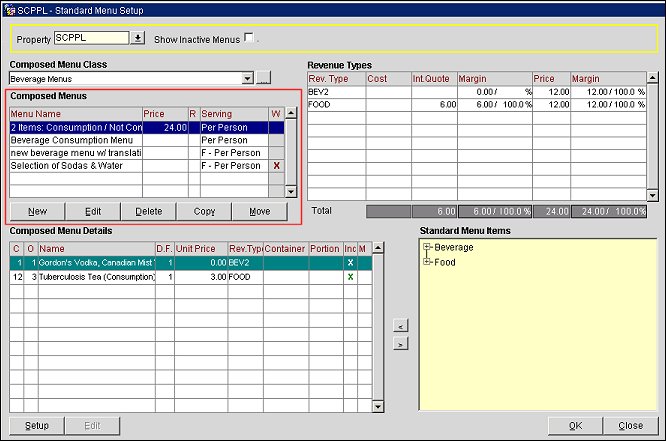The image size is (666, 441).
Task: Expand the Food tree node
Action: [x=428, y=262]
